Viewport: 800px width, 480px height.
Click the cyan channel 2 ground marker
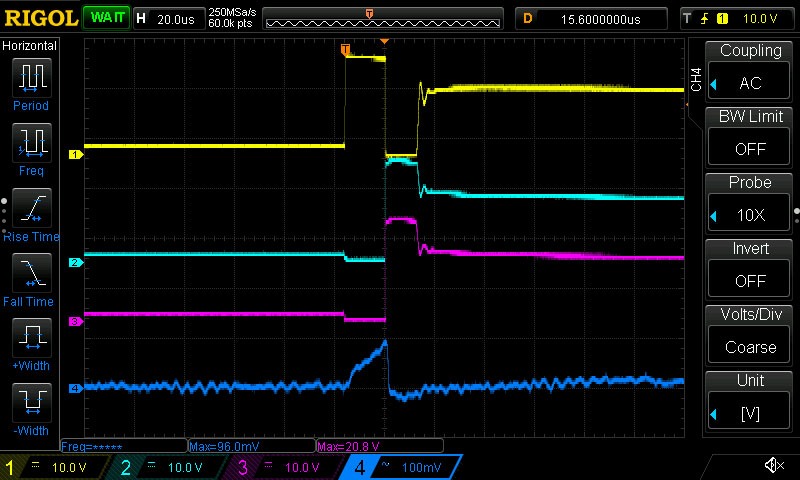(76, 262)
